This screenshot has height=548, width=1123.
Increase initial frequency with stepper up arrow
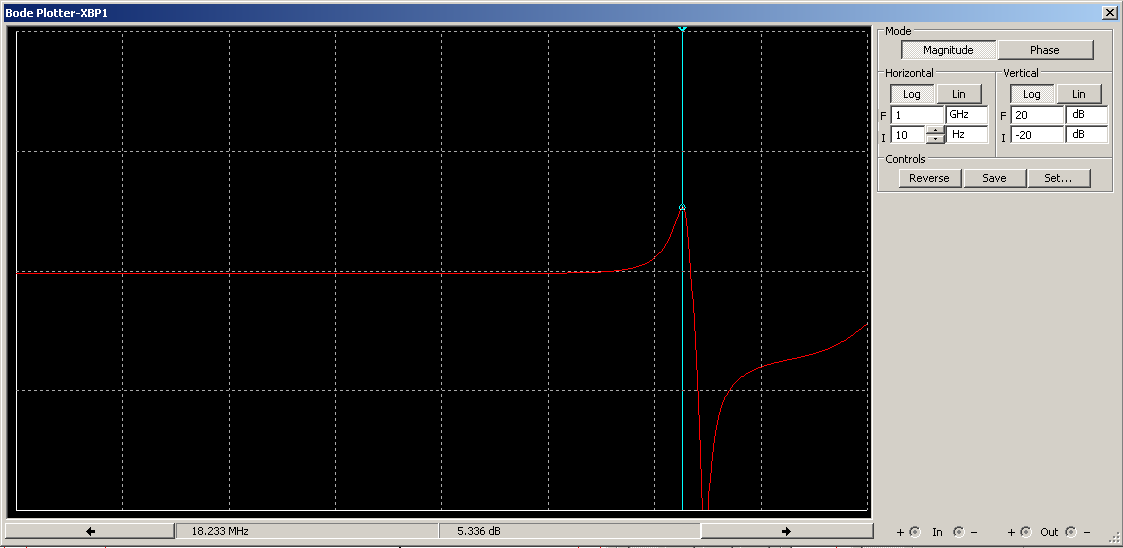click(935, 130)
